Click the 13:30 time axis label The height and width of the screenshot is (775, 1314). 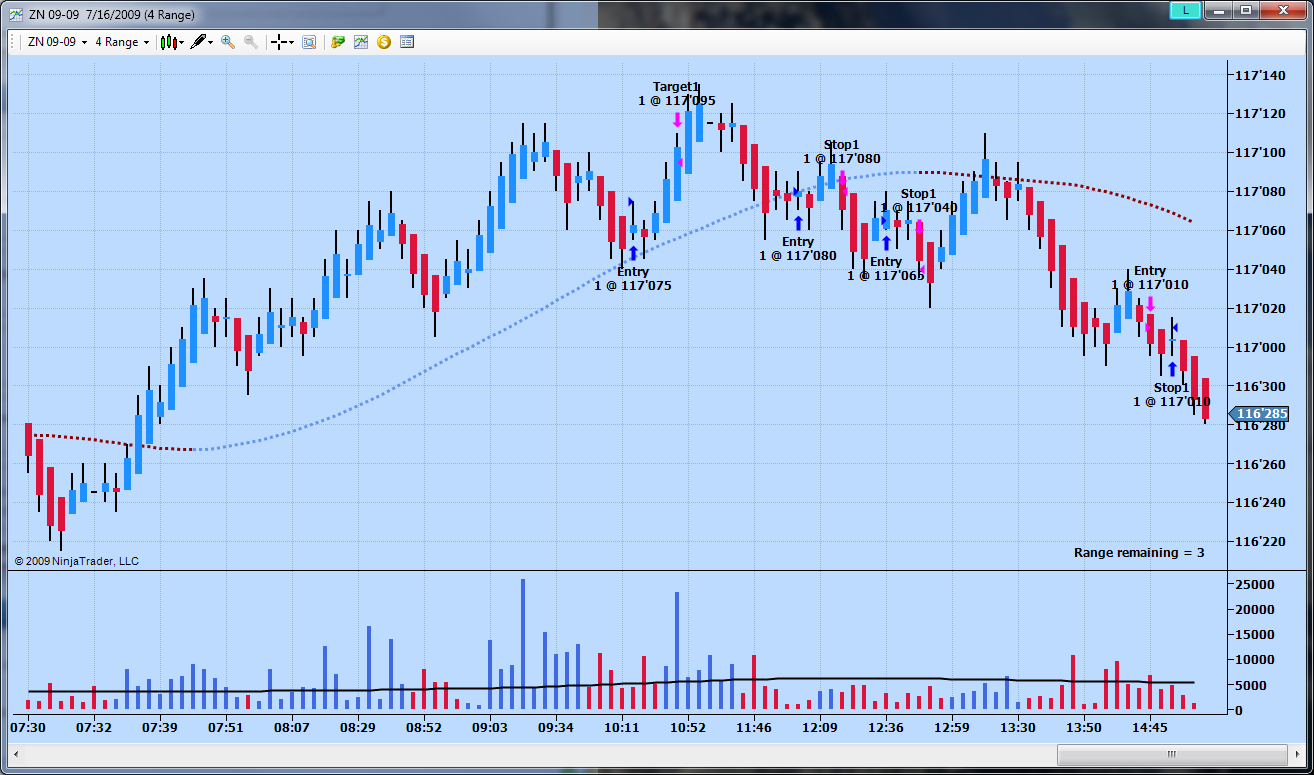point(1017,728)
